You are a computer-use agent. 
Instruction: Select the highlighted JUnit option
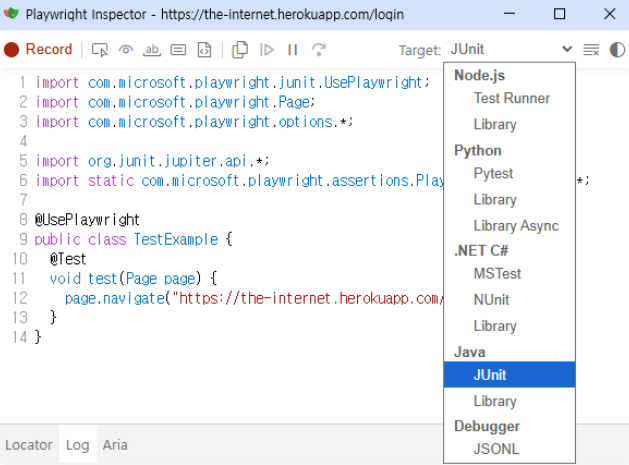point(509,375)
